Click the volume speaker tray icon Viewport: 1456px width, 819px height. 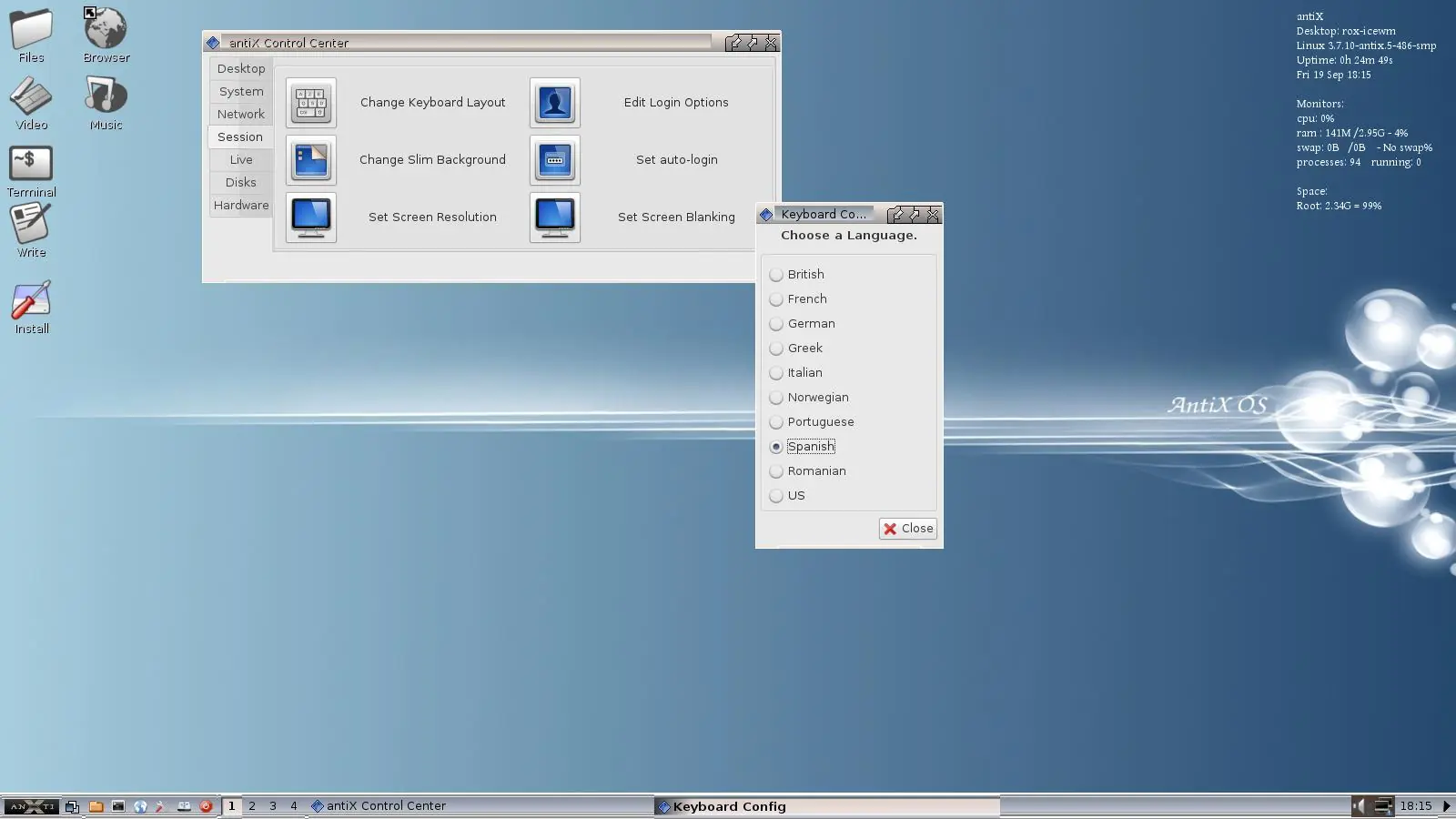pos(1360,806)
